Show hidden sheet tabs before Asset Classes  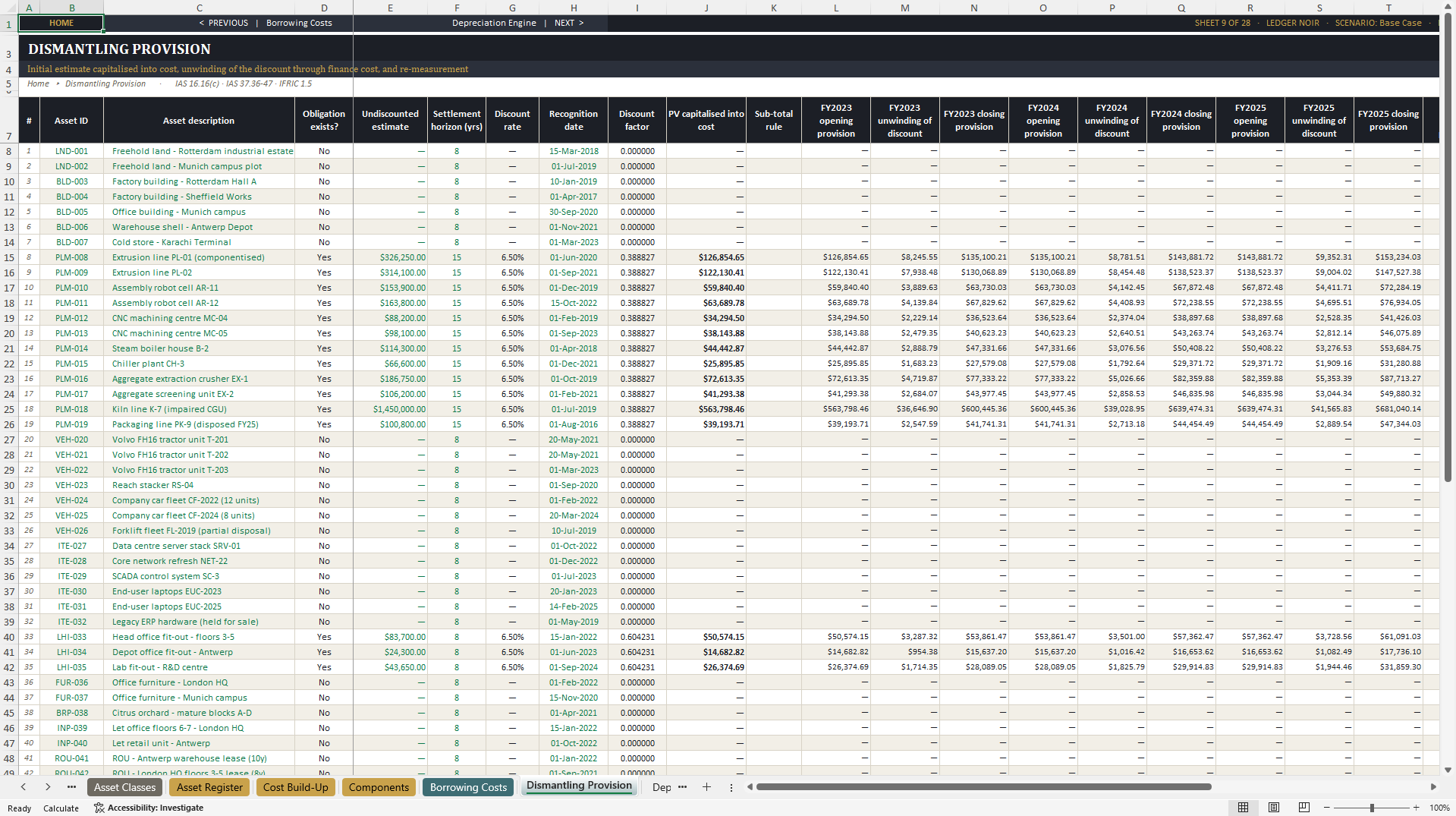pos(71,787)
